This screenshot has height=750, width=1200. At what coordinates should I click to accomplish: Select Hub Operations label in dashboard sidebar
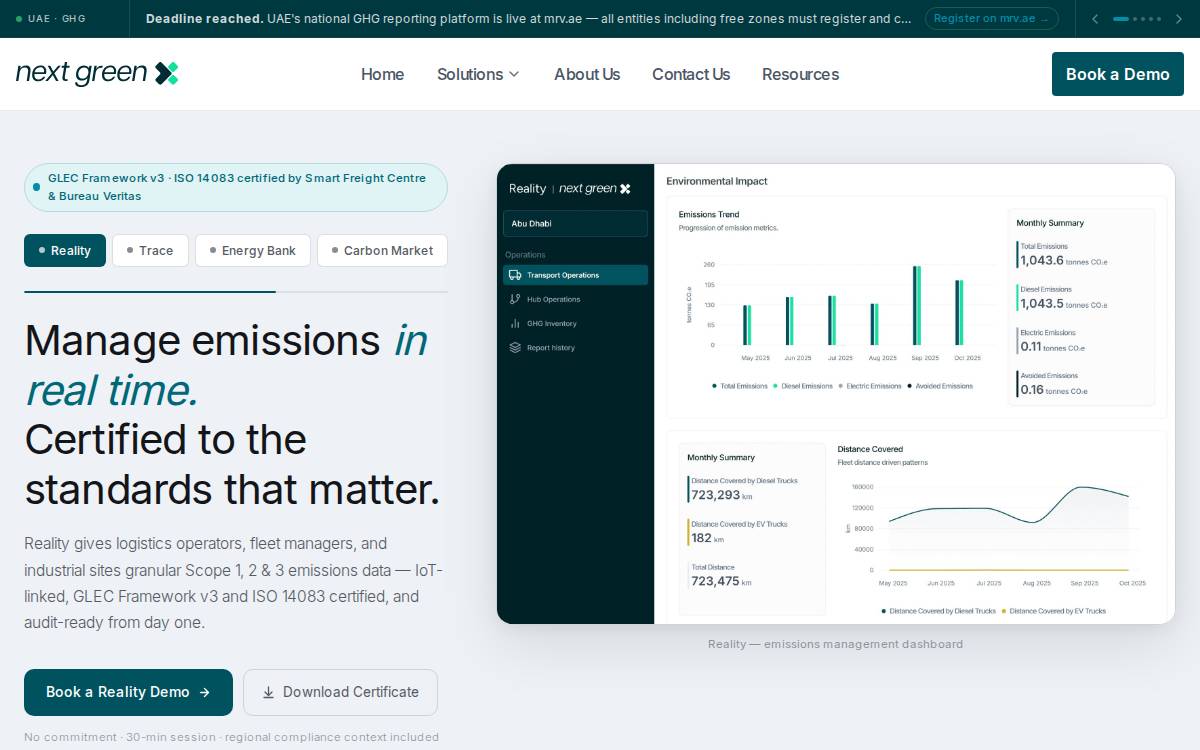(x=553, y=299)
